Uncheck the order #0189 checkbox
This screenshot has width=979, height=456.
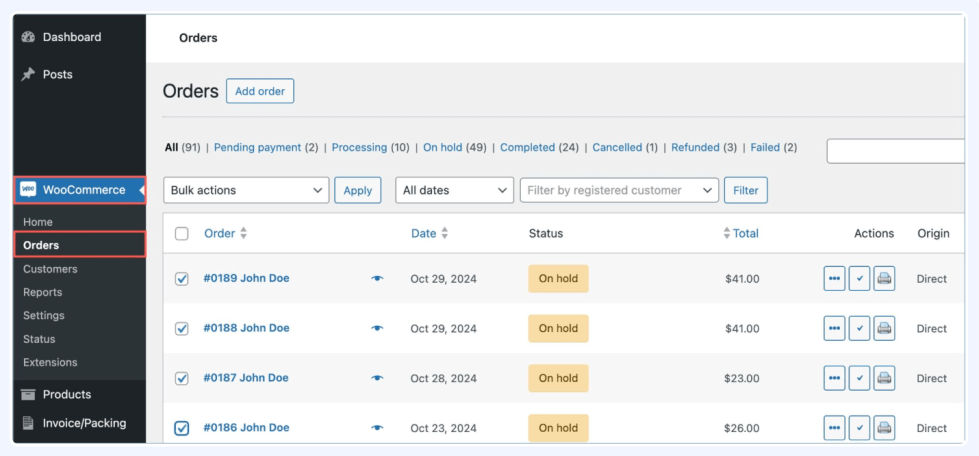[x=182, y=279]
